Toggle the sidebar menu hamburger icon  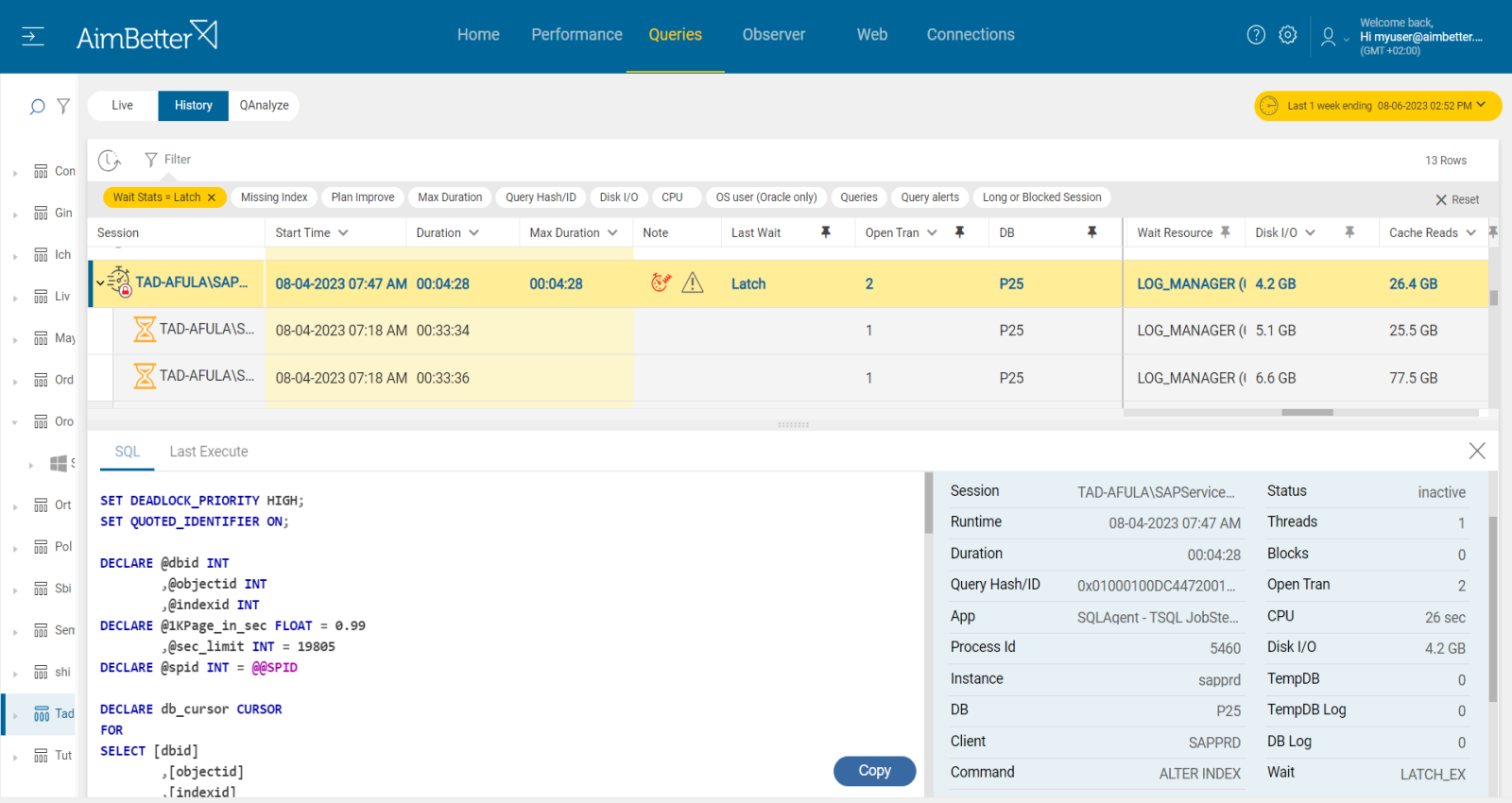pos(33,37)
